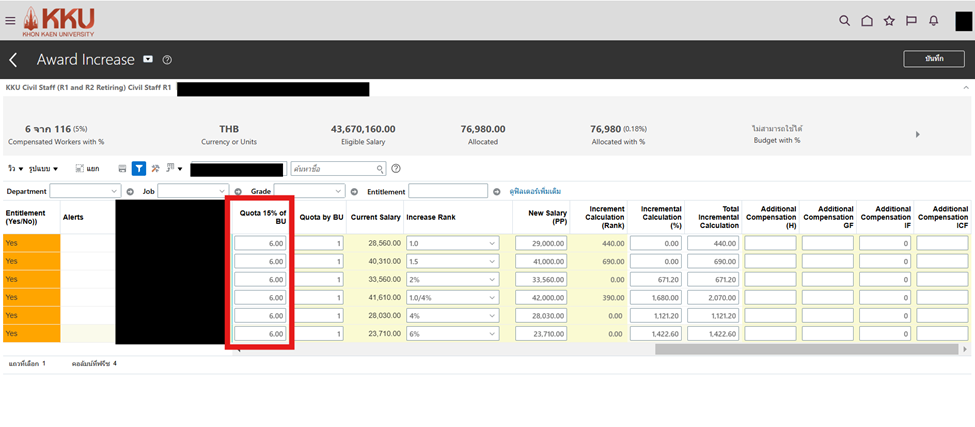Click the add more filters link
The image size is (975, 427).
535,191
